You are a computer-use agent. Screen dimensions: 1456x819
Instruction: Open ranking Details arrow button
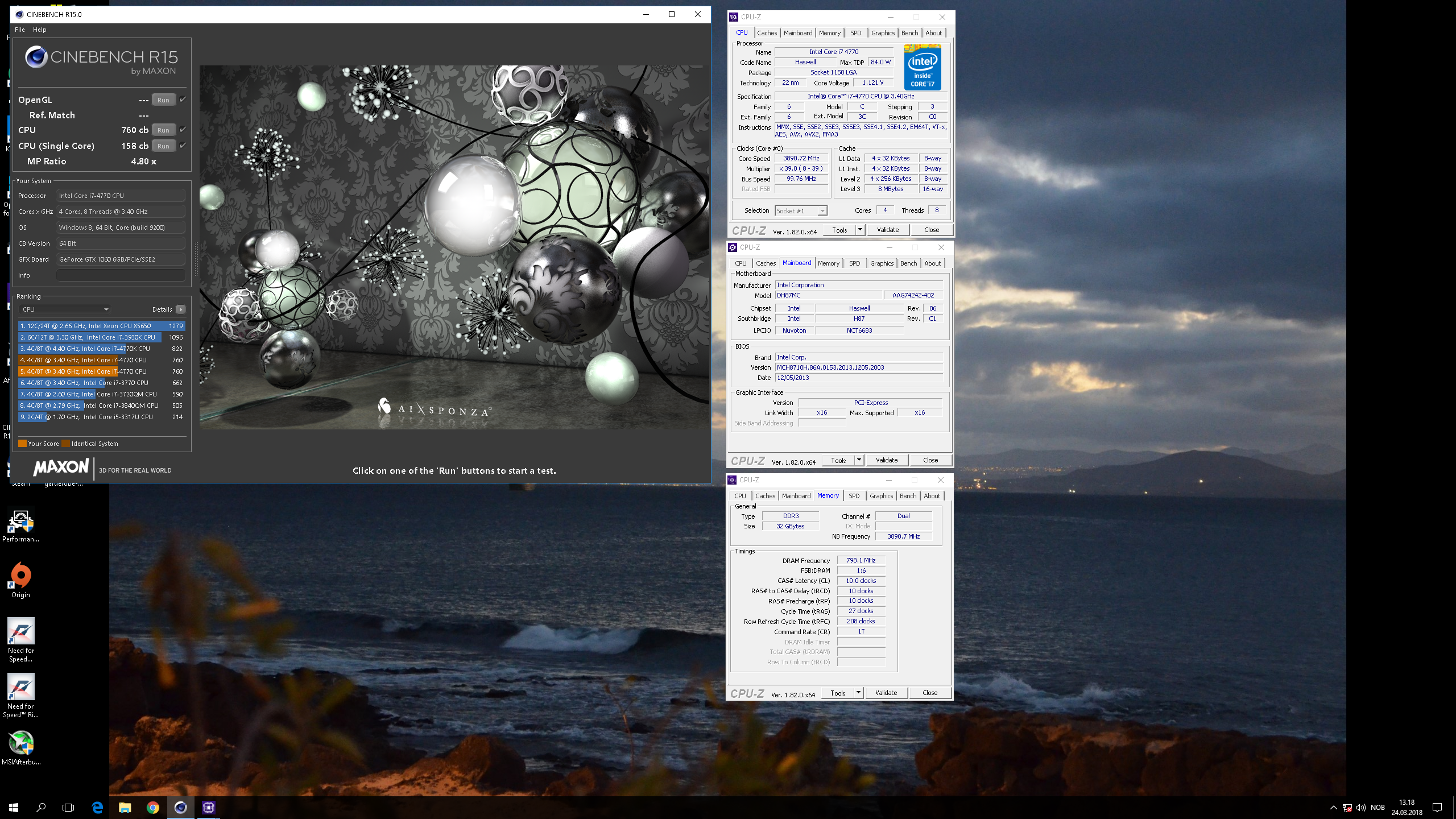[x=180, y=309]
